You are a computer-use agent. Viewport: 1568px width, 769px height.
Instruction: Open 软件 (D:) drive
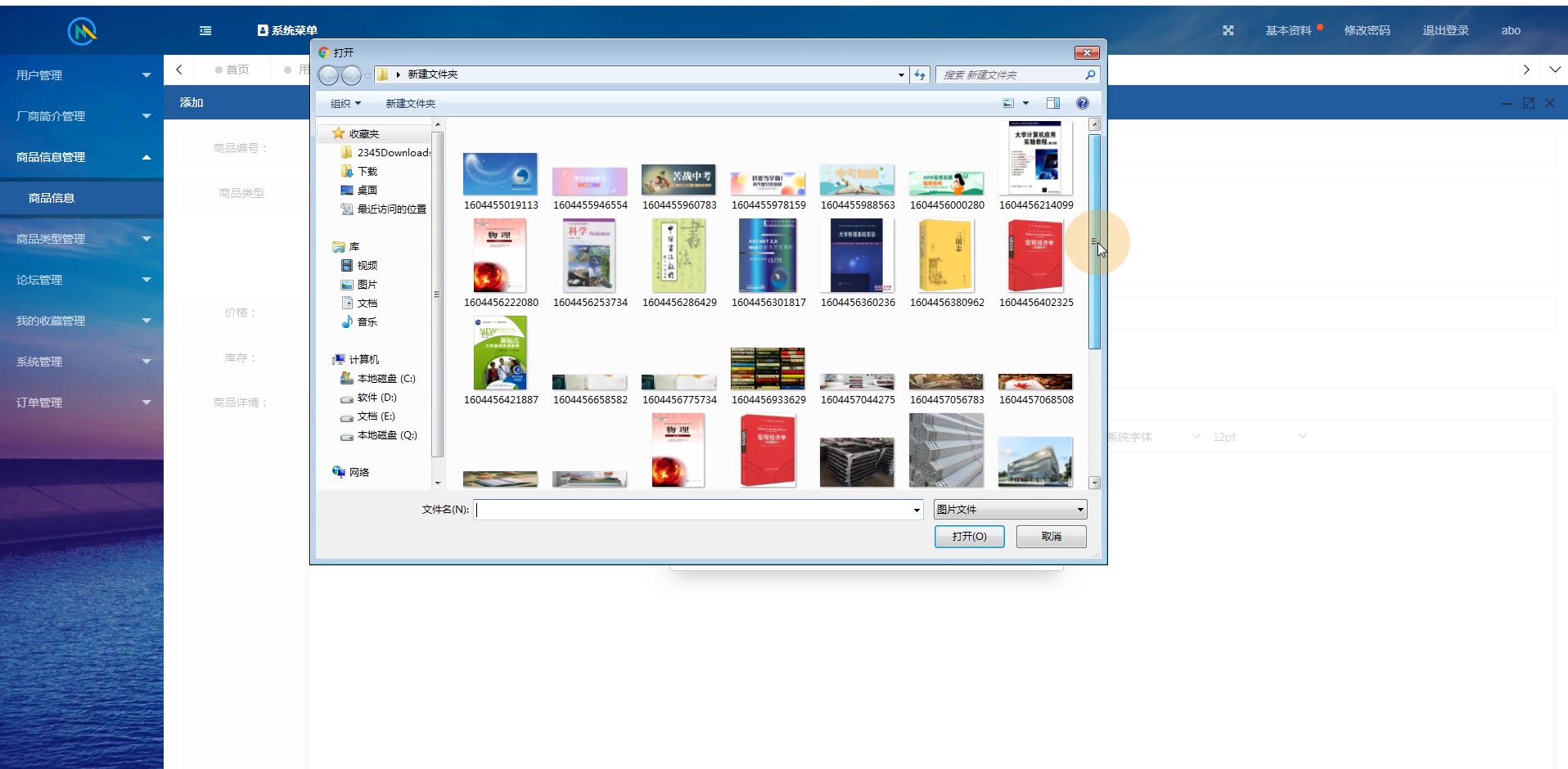point(368,397)
